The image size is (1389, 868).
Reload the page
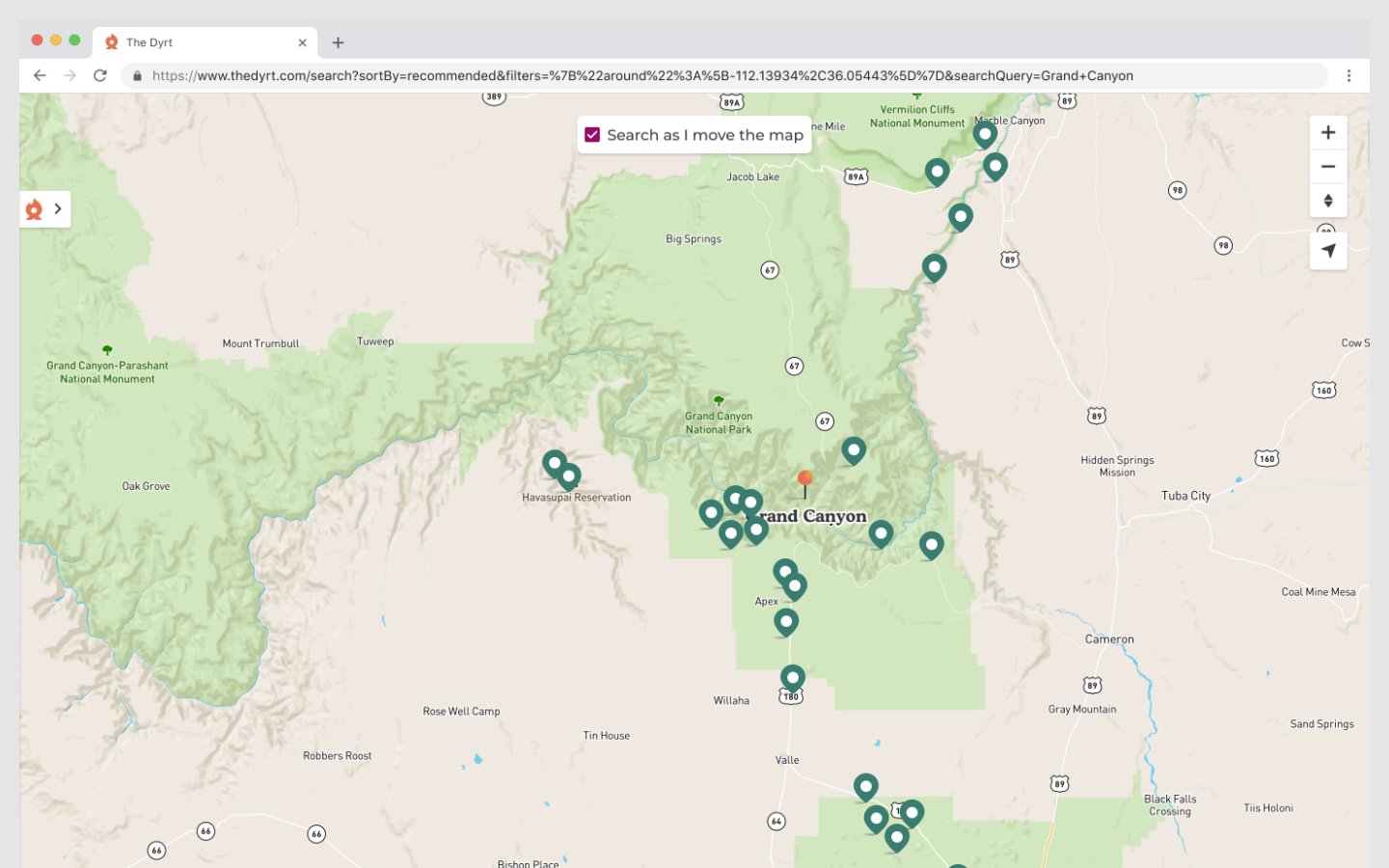pyautogui.click(x=100, y=75)
